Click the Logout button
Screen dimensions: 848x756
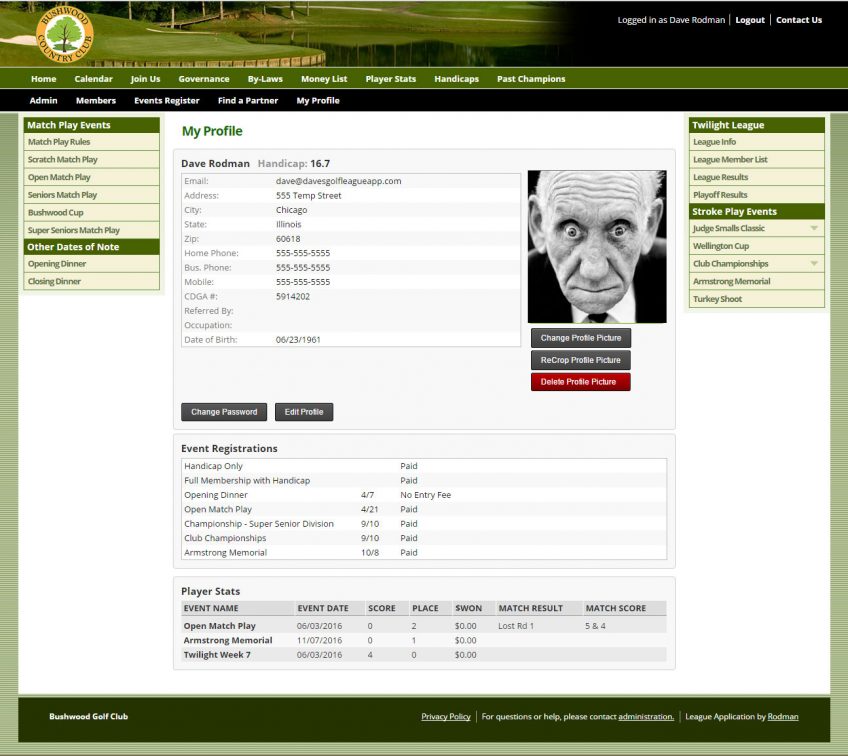point(749,19)
